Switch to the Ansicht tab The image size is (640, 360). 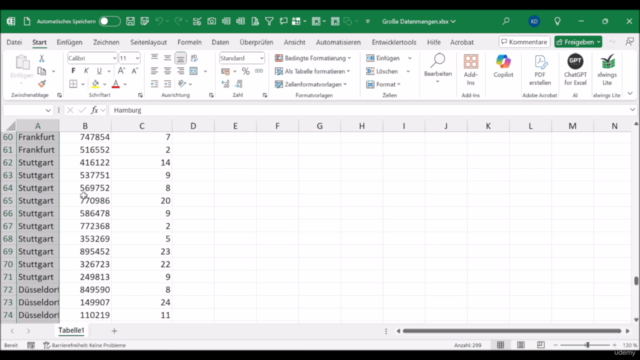[294, 42]
